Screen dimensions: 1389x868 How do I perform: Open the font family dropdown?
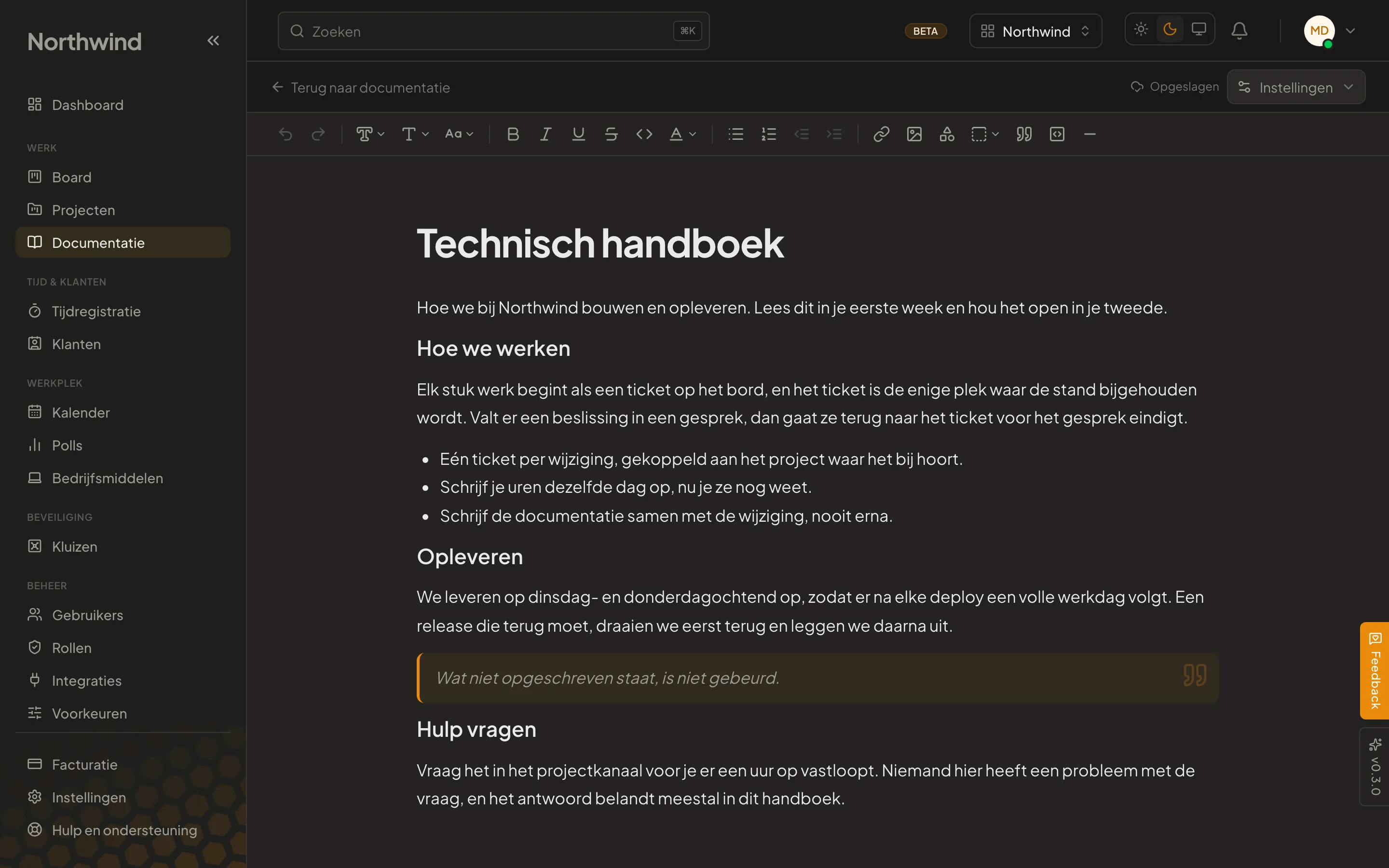[415, 135]
